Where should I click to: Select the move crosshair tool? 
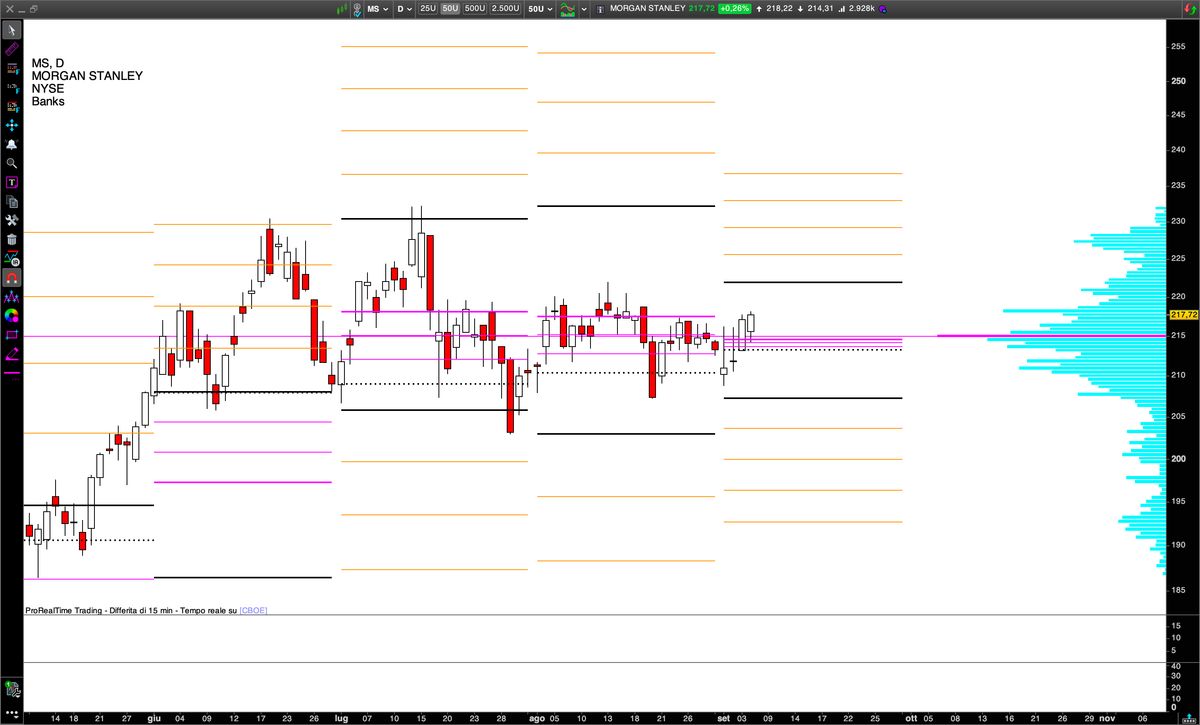tap(12, 125)
